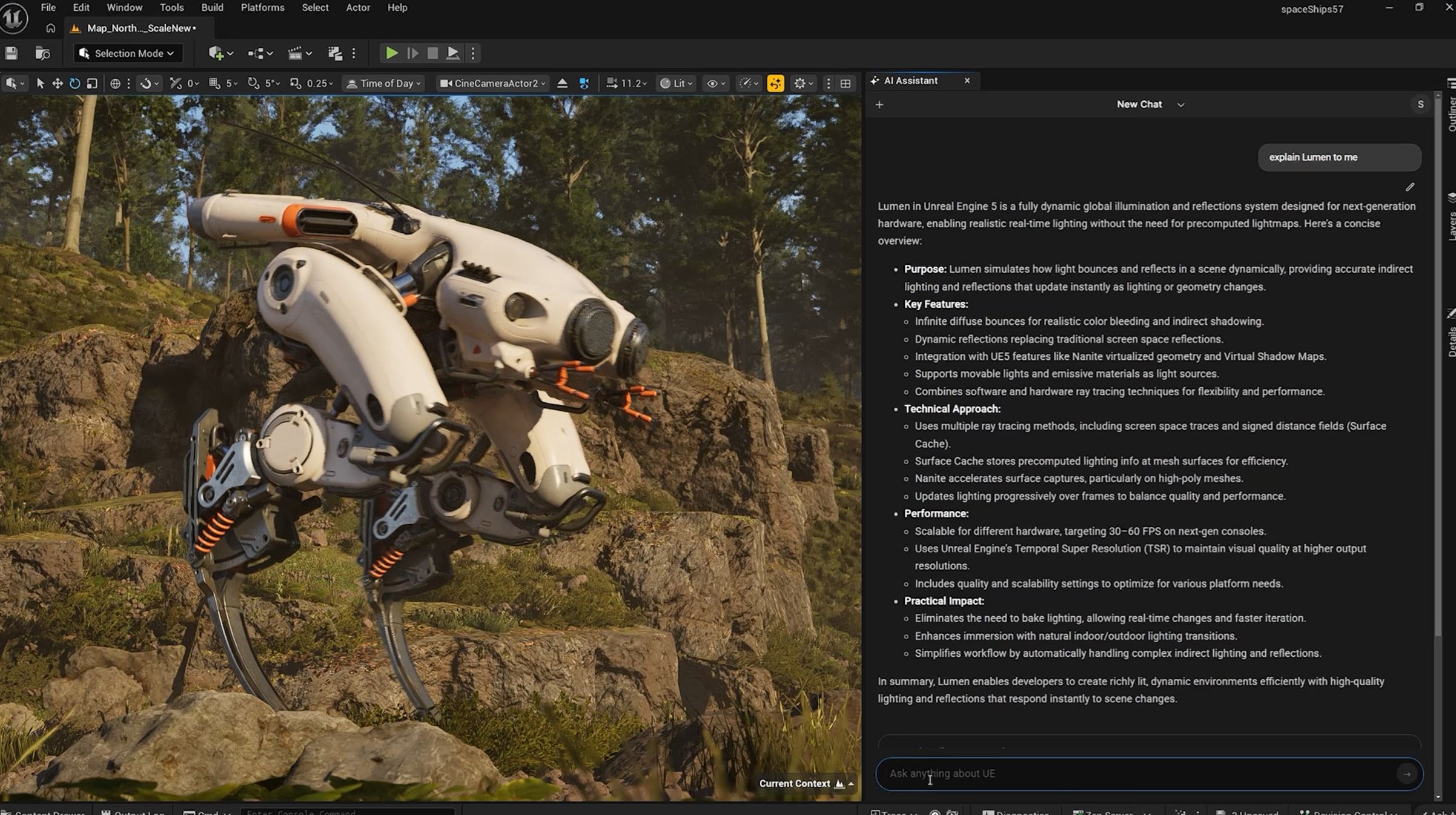This screenshot has height=815, width=1456.
Task: Open the Lit view mode dropdown
Action: (675, 84)
